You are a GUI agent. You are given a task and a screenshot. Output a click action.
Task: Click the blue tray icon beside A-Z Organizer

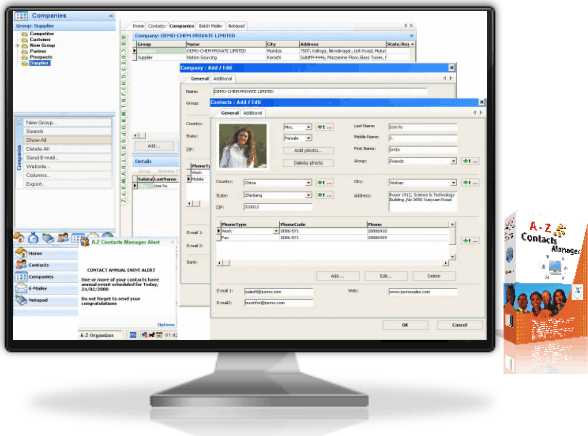[133, 335]
